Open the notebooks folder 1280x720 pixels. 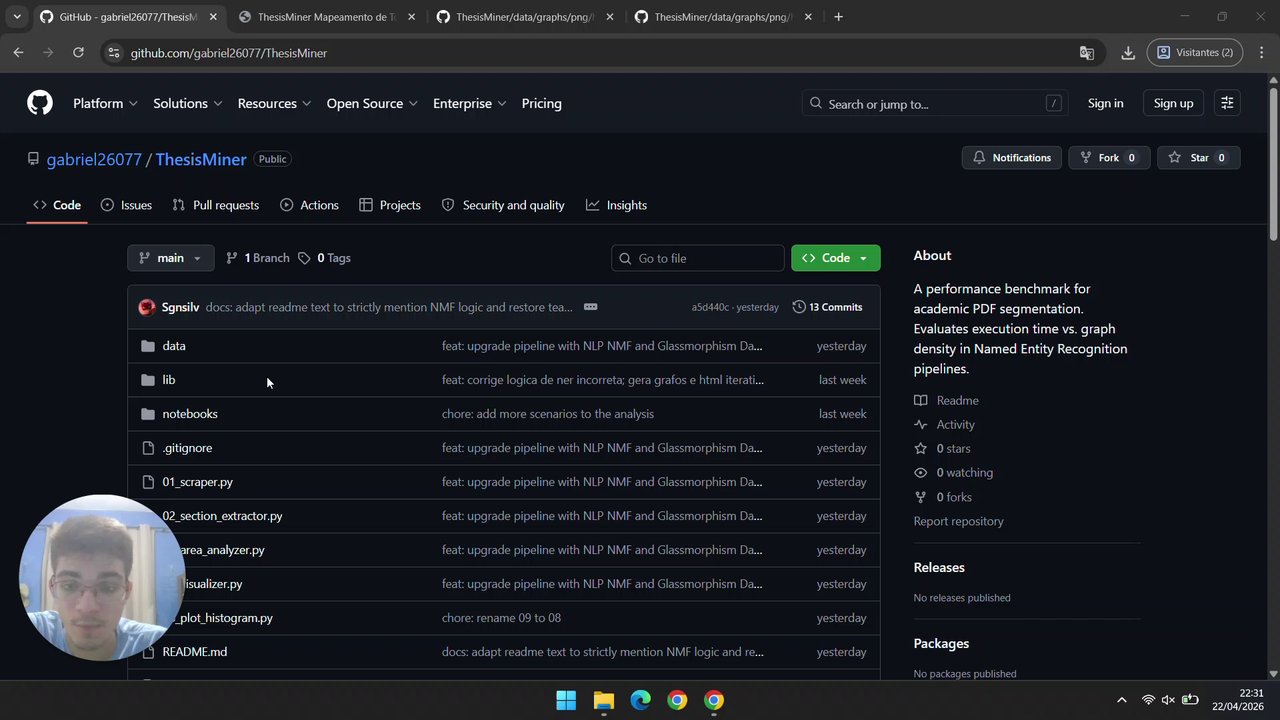click(x=190, y=414)
